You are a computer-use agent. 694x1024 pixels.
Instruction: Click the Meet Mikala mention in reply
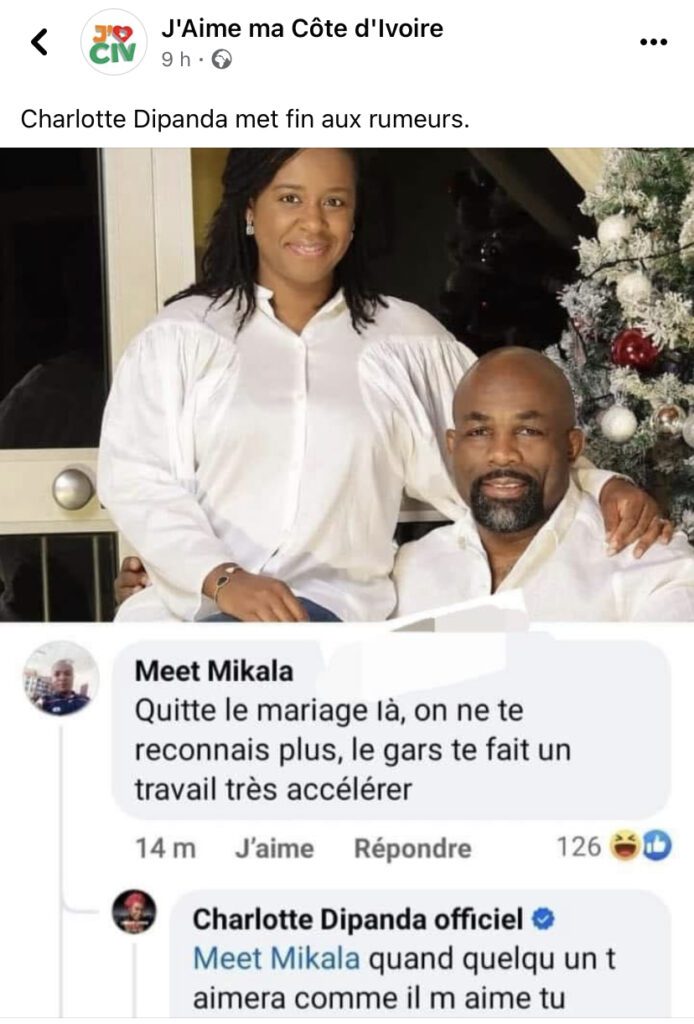click(x=277, y=959)
